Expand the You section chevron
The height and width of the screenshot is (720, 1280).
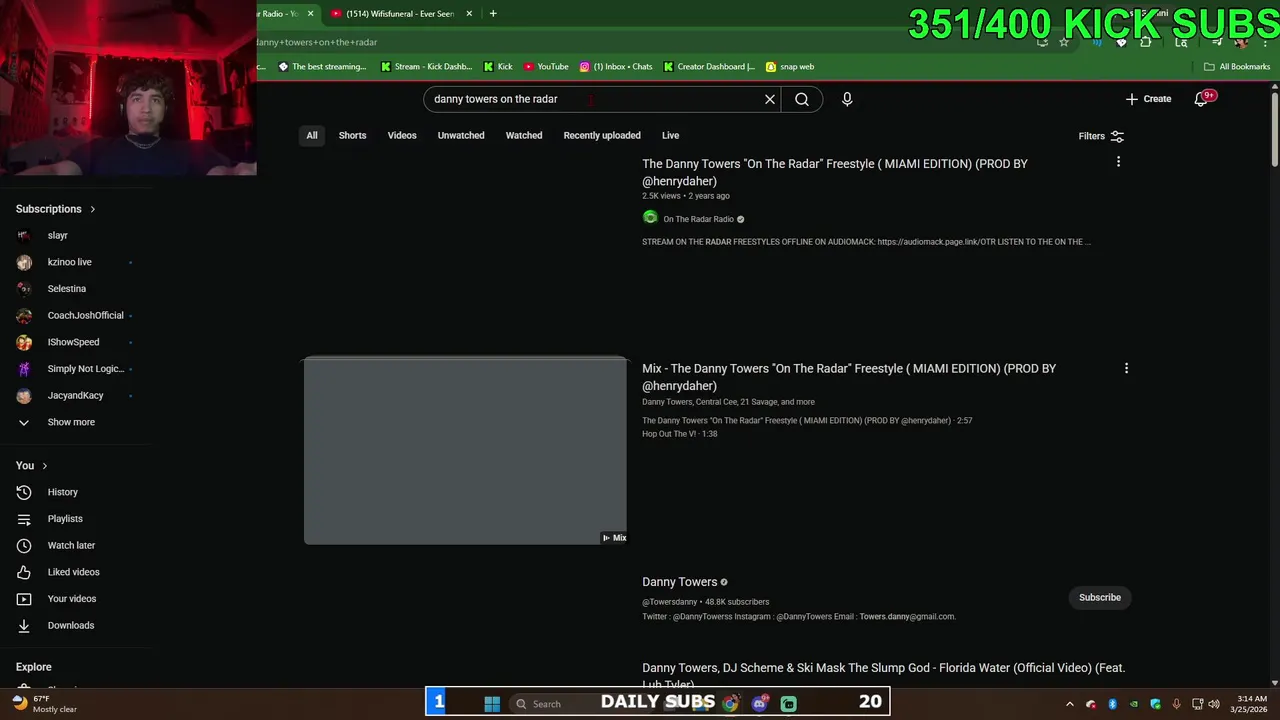tap(44, 466)
